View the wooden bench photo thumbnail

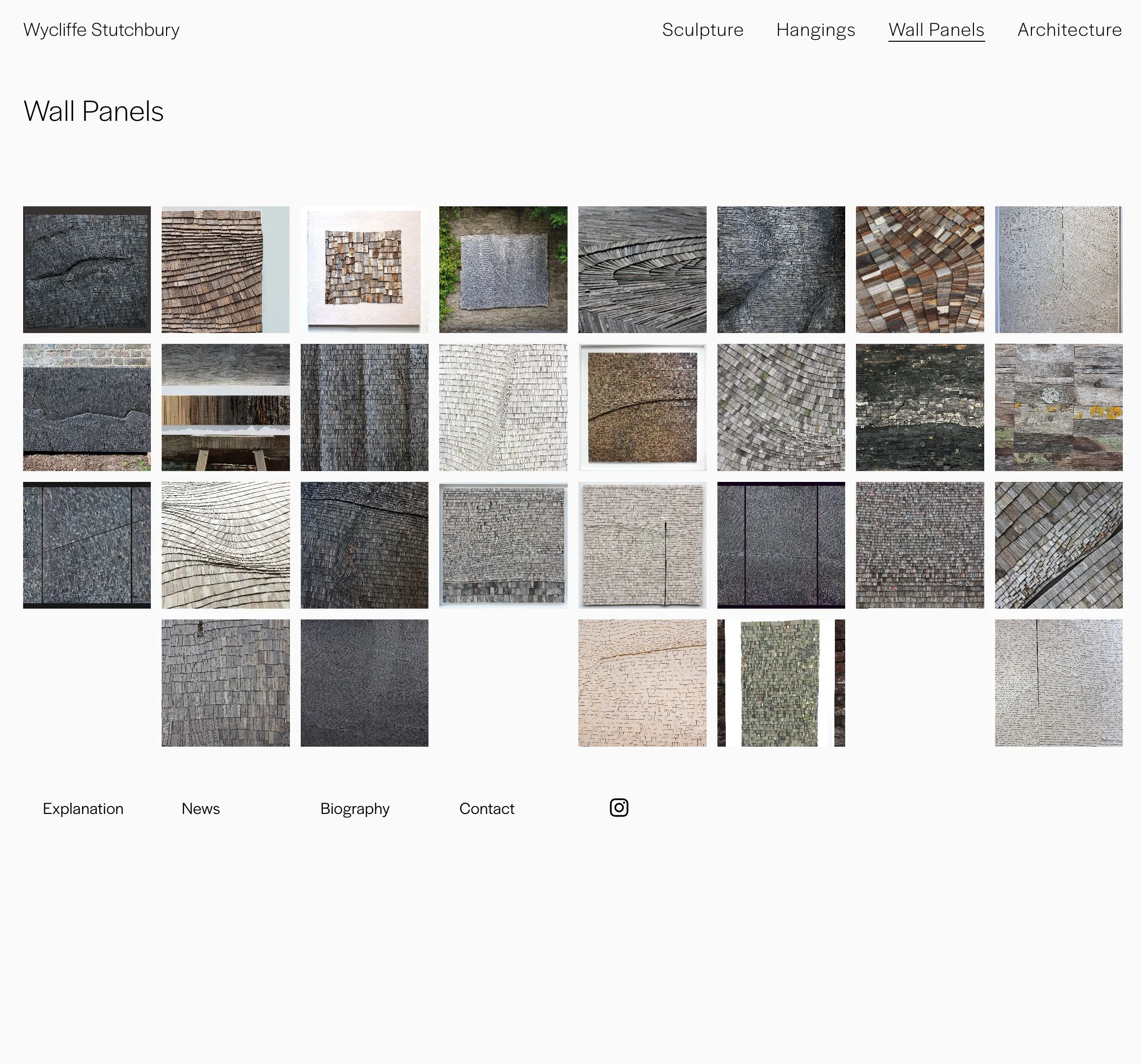[x=226, y=407]
